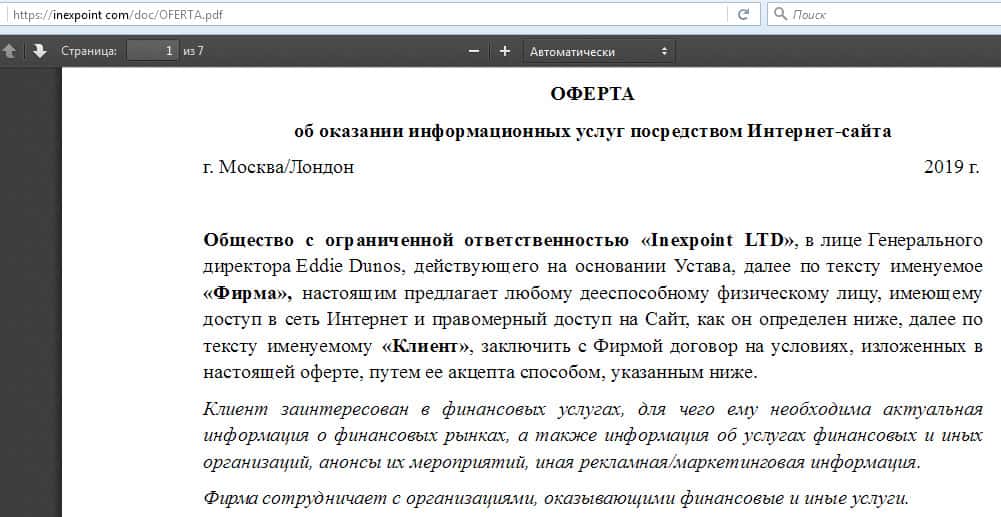Click the bold word «Фирма»
This screenshot has height=517, width=1001.
247,294
